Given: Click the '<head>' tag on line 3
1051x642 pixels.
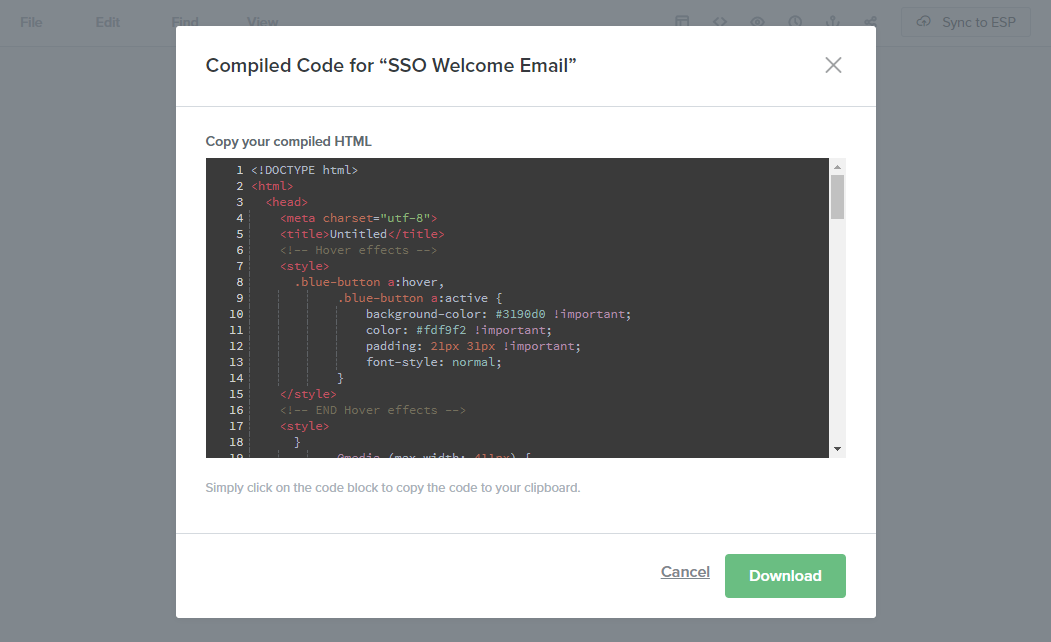Looking at the screenshot, I should [x=286, y=202].
